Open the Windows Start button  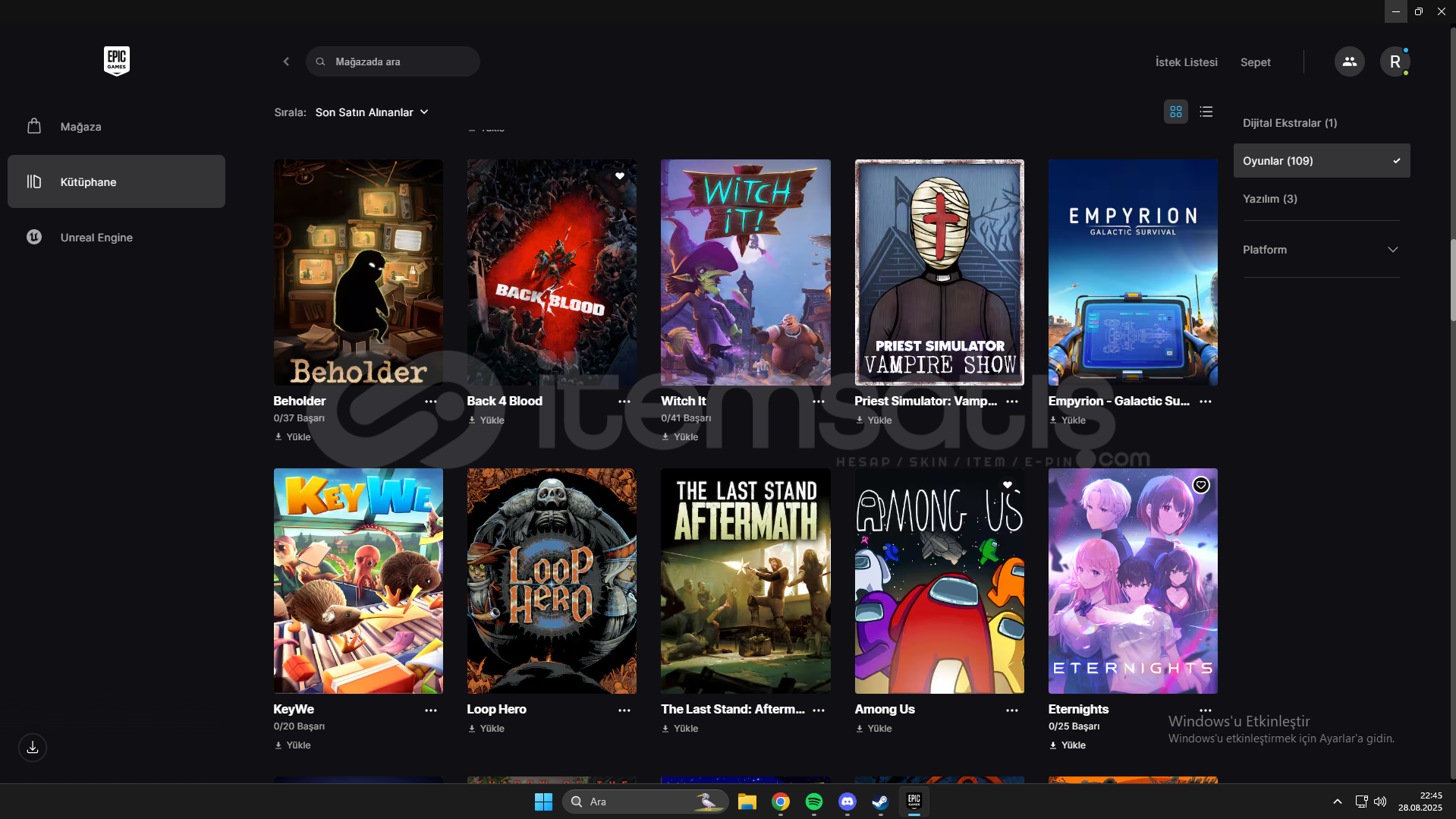tap(543, 802)
